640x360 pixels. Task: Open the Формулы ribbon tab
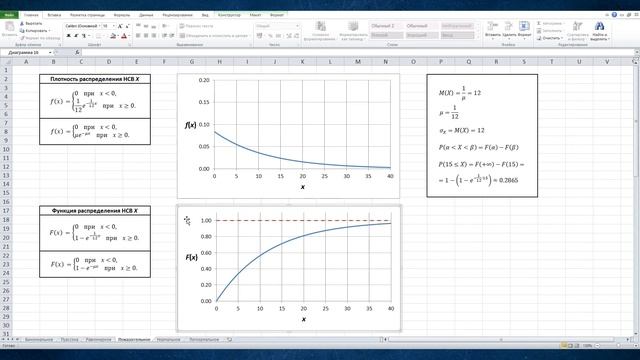coord(122,15)
